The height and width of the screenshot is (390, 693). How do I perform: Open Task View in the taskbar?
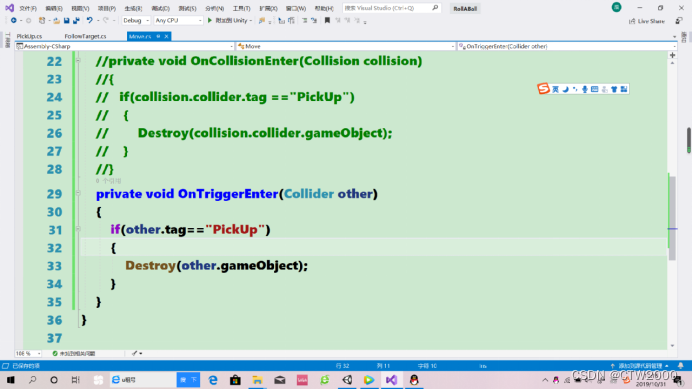[x=76, y=380]
